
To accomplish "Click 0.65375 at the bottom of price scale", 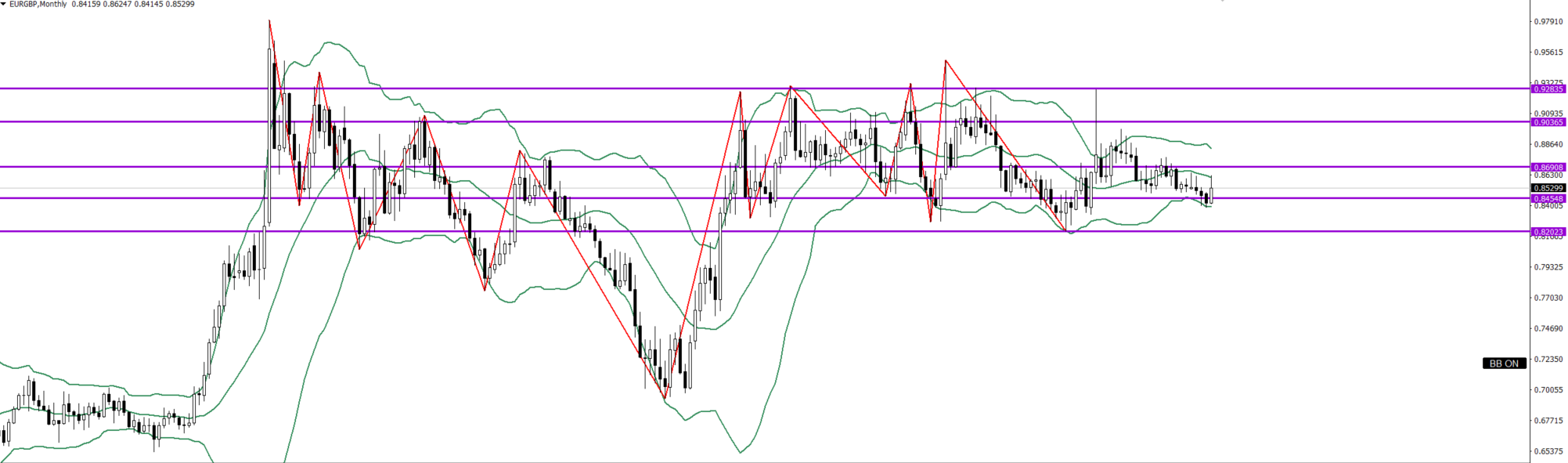I will [1548, 451].
